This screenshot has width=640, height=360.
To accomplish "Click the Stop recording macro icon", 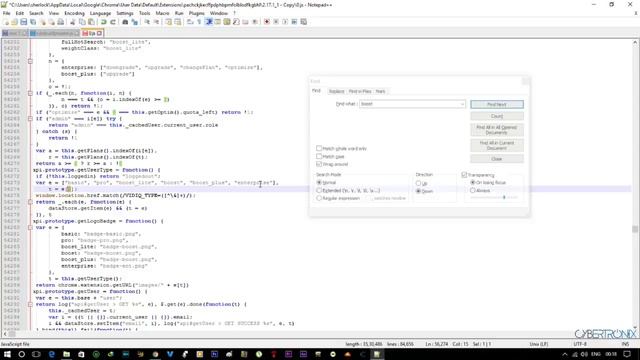I will coord(276,22).
